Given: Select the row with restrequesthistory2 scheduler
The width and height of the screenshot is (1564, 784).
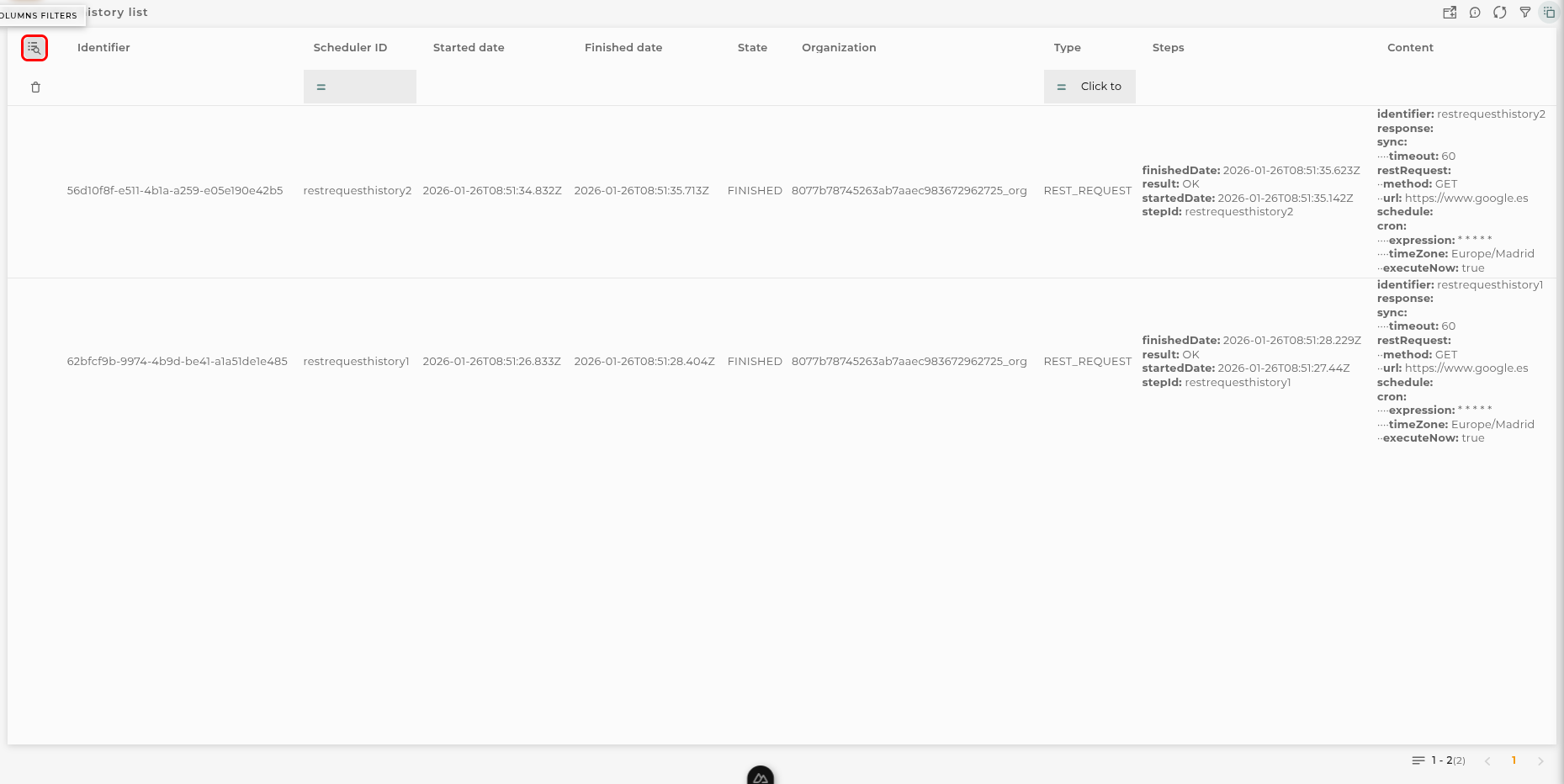Looking at the screenshot, I should tap(782, 191).
